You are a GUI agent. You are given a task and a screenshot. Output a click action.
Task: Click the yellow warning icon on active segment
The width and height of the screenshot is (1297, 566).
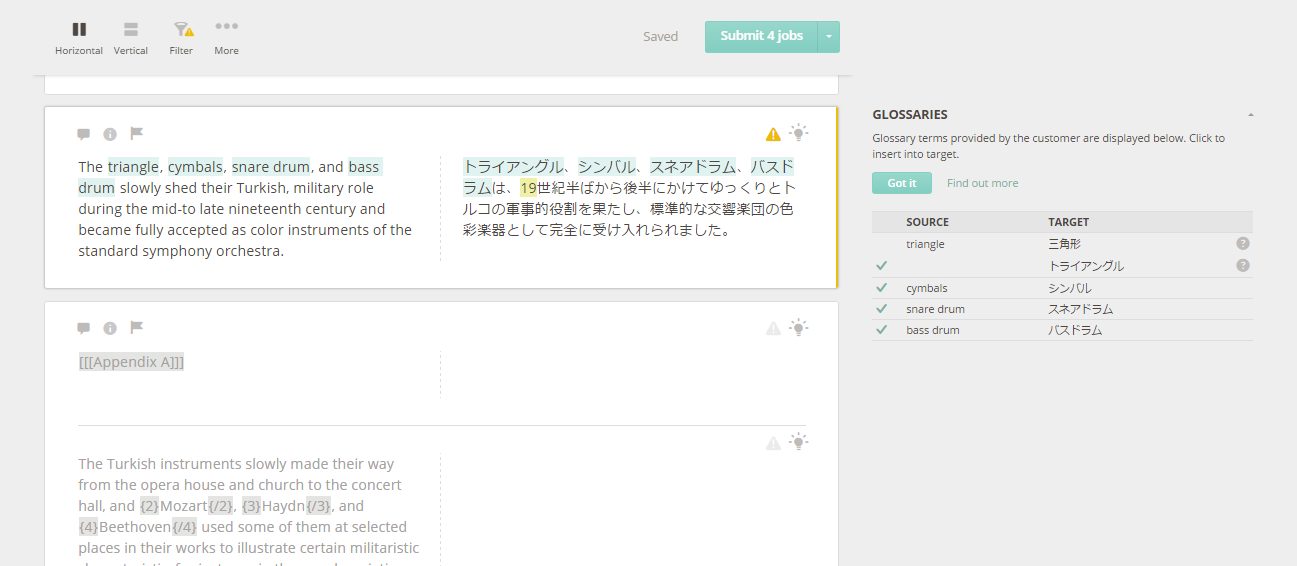click(773, 134)
